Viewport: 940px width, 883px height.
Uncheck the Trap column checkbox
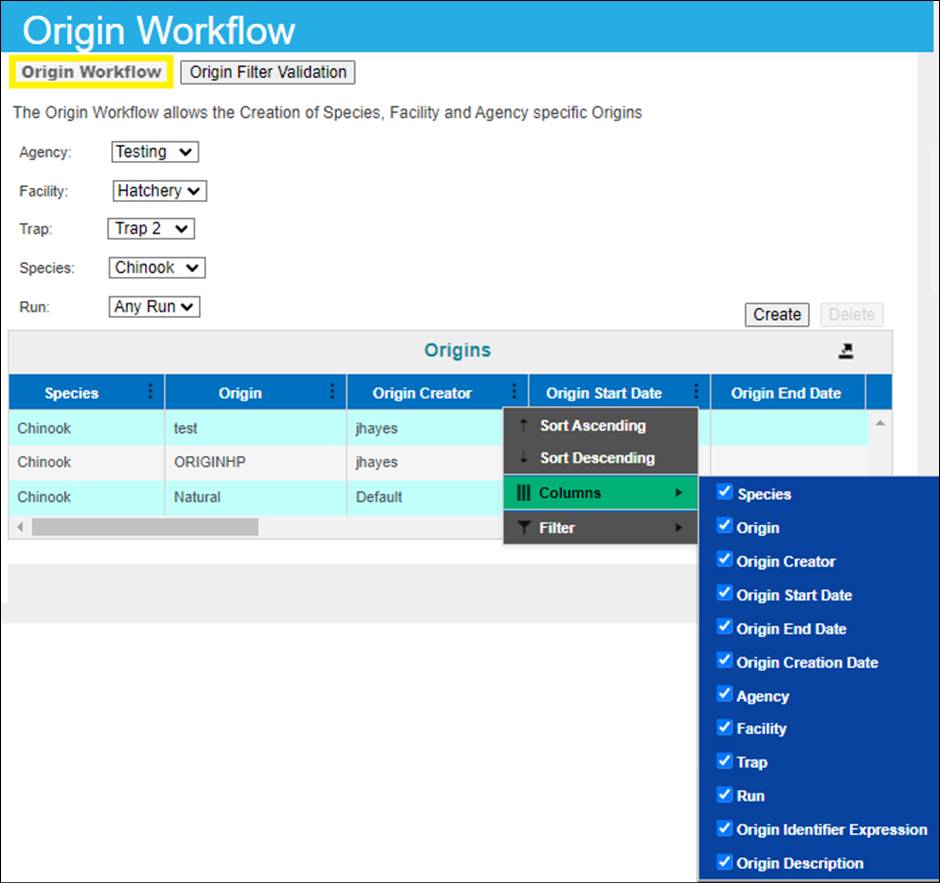pyautogui.click(x=725, y=761)
